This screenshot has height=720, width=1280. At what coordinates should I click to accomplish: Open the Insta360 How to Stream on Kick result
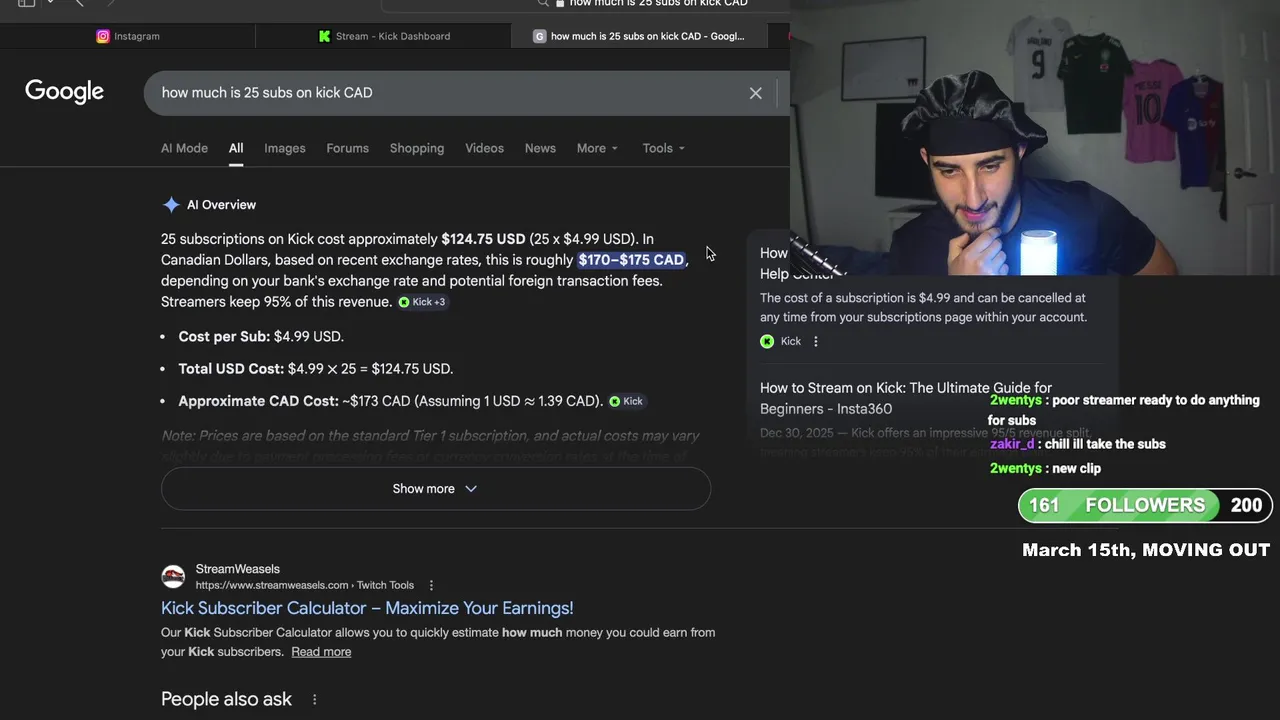[906, 398]
